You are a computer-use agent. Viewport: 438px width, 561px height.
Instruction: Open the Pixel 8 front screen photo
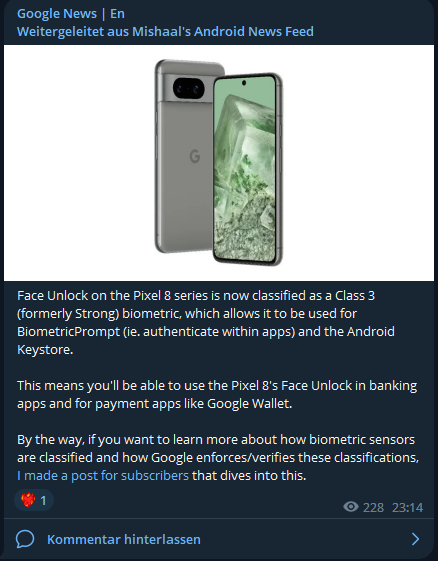pyautogui.click(x=248, y=169)
